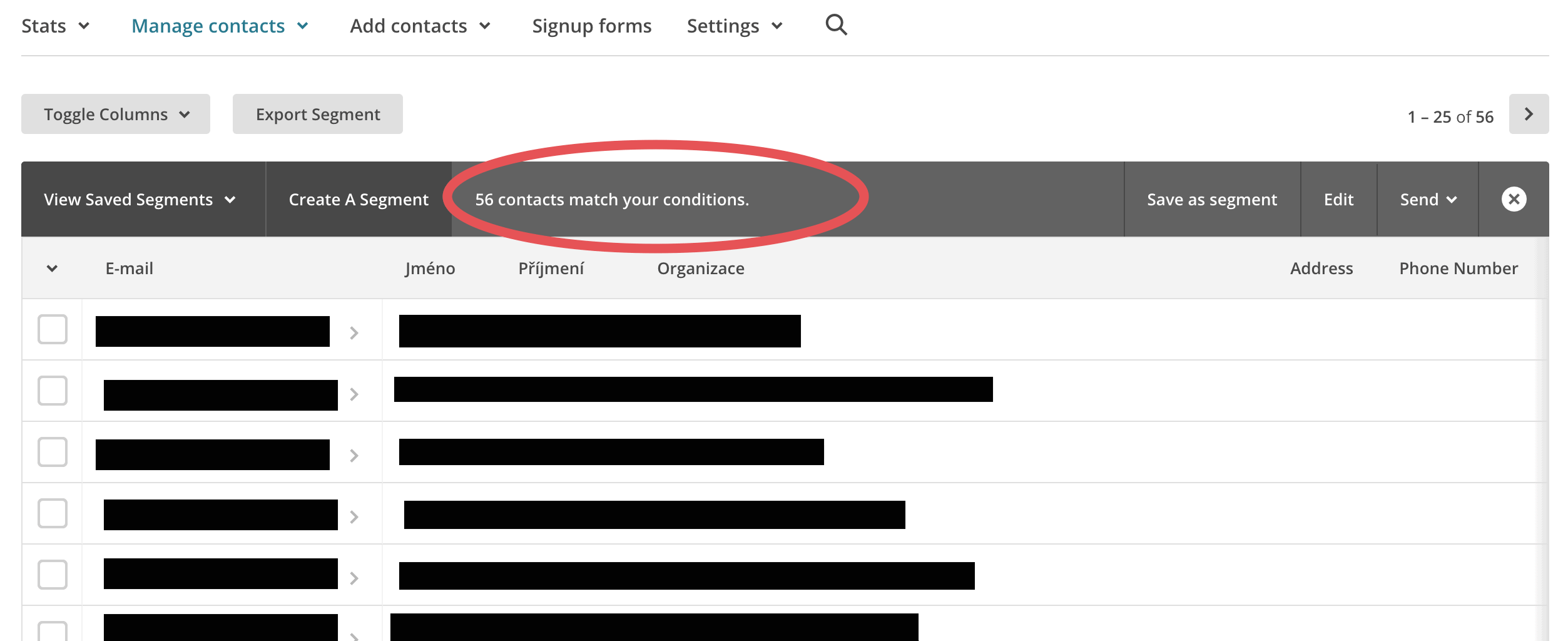The height and width of the screenshot is (641, 1568).
Task: Check the first contact's checkbox
Action: [x=53, y=329]
